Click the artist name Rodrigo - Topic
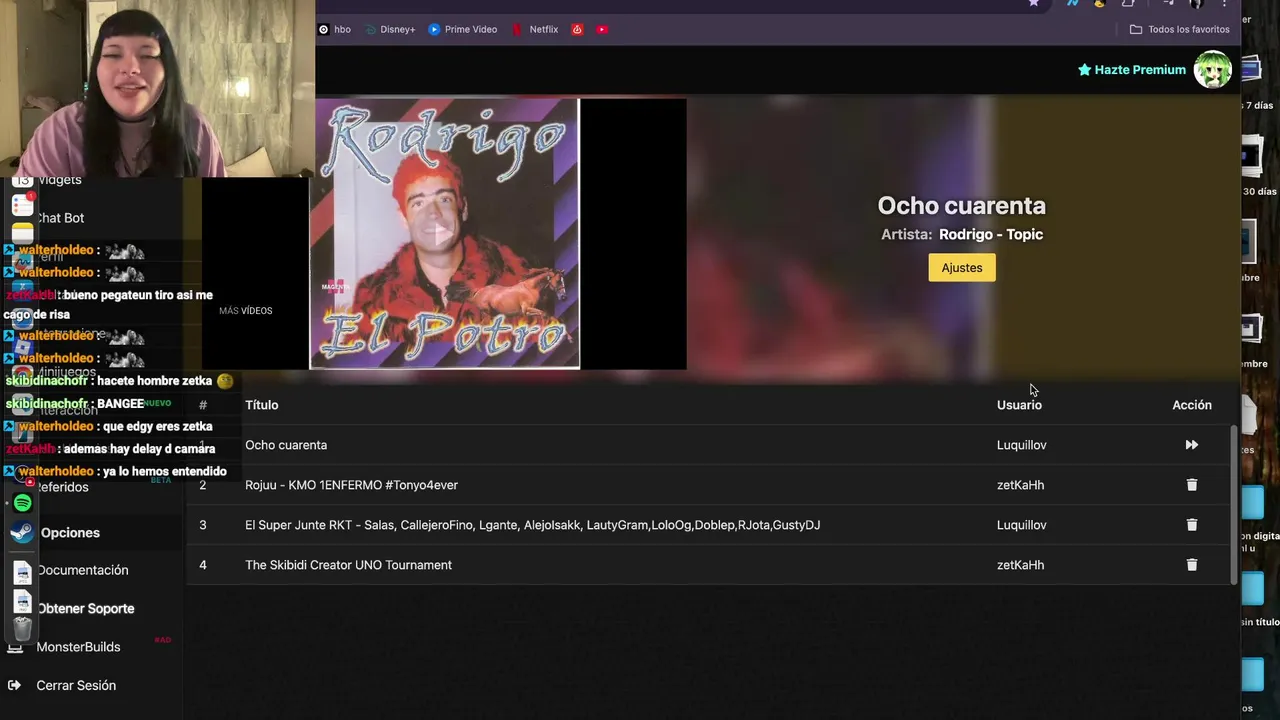1280x720 pixels. tap(990, 234)
